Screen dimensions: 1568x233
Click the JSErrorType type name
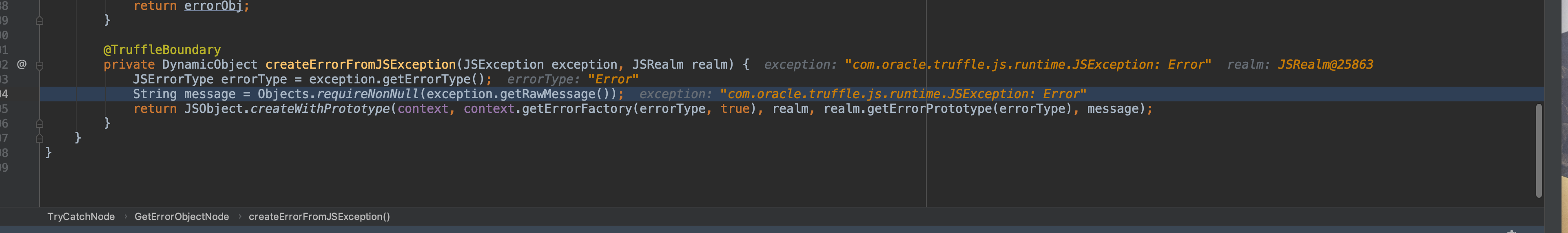173,79
